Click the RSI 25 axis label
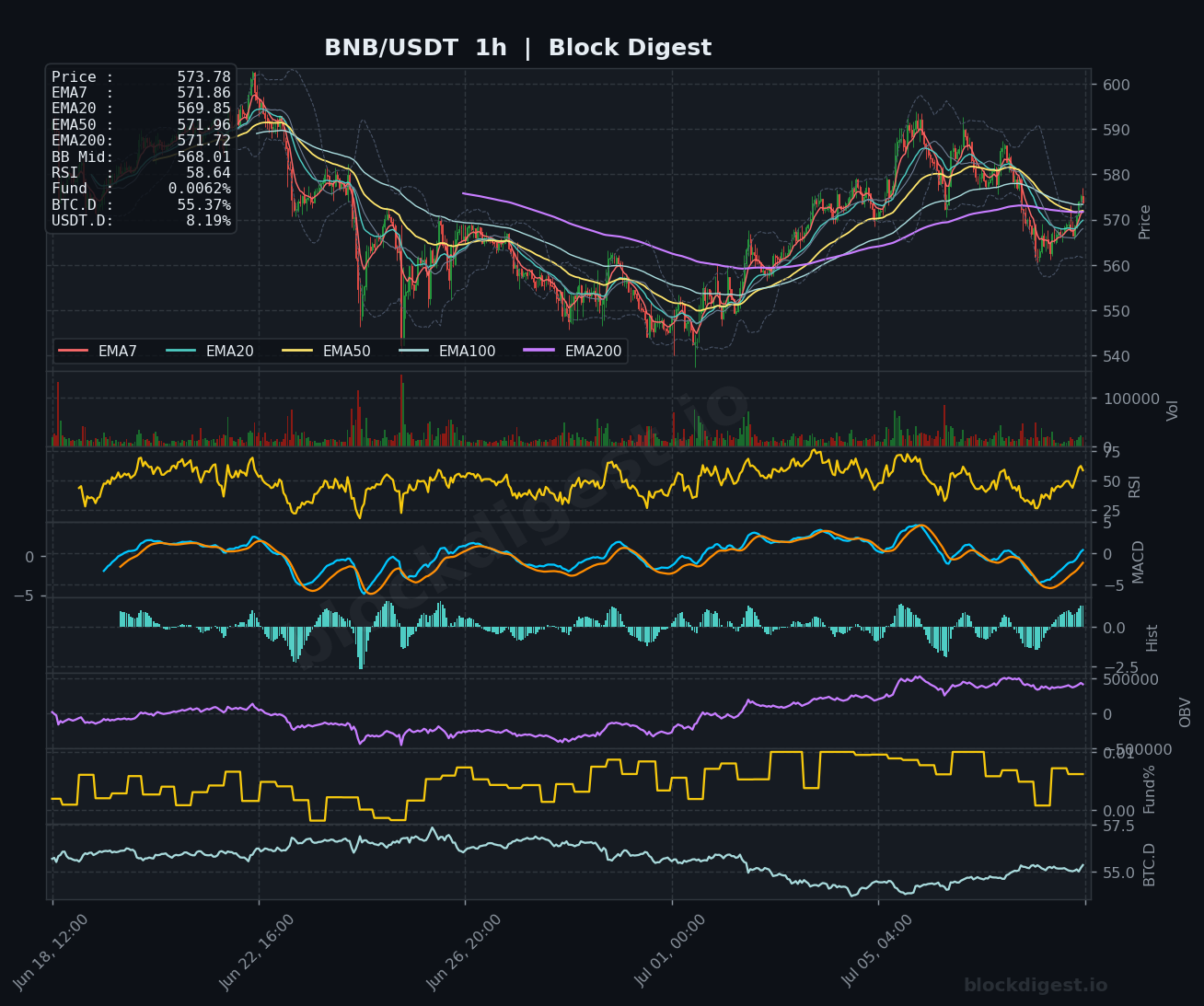This screenshot has width=1204, height=1006. point(1111,511)
